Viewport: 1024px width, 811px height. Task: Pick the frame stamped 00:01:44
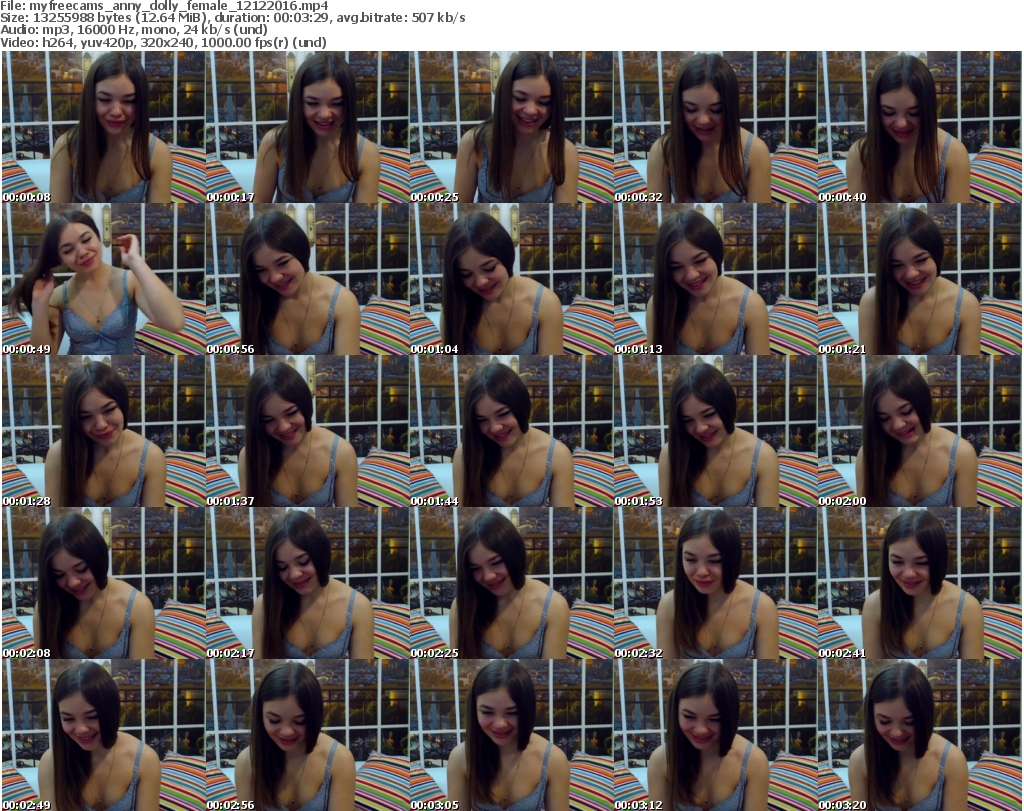click(x=511, y=431)
